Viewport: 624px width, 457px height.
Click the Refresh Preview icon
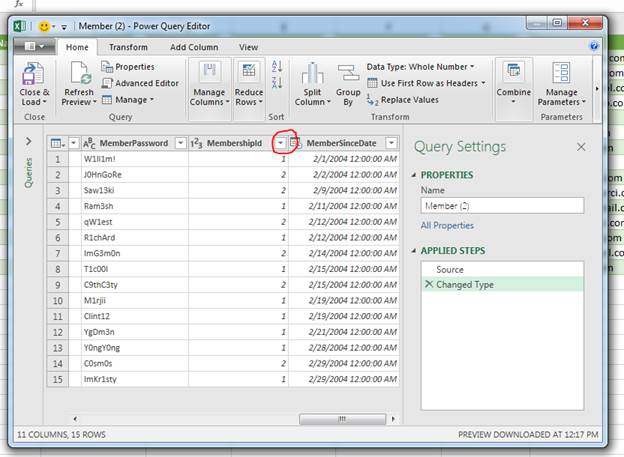(x=81, y=74)
